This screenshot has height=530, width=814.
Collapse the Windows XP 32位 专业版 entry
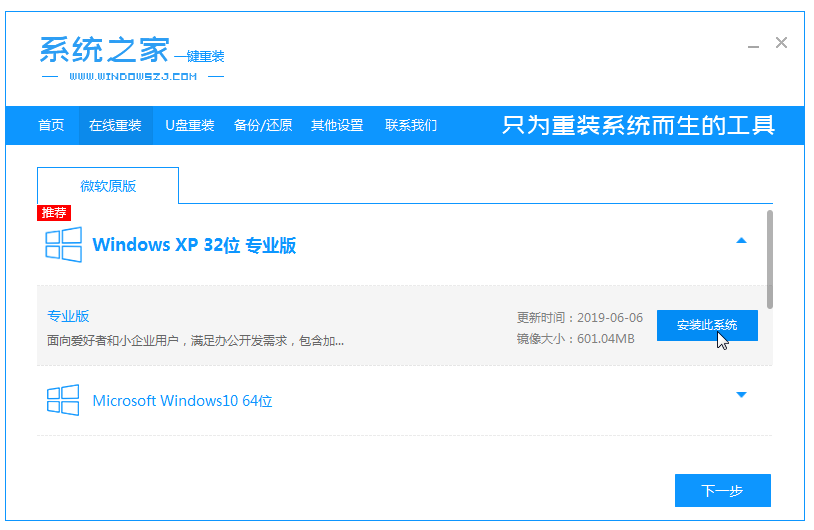pos(741,240)
